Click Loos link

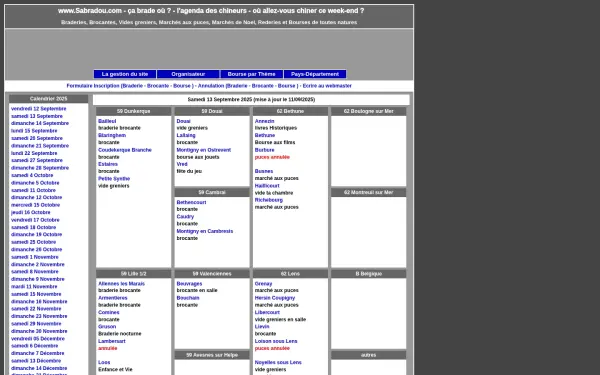pos(104,362)
